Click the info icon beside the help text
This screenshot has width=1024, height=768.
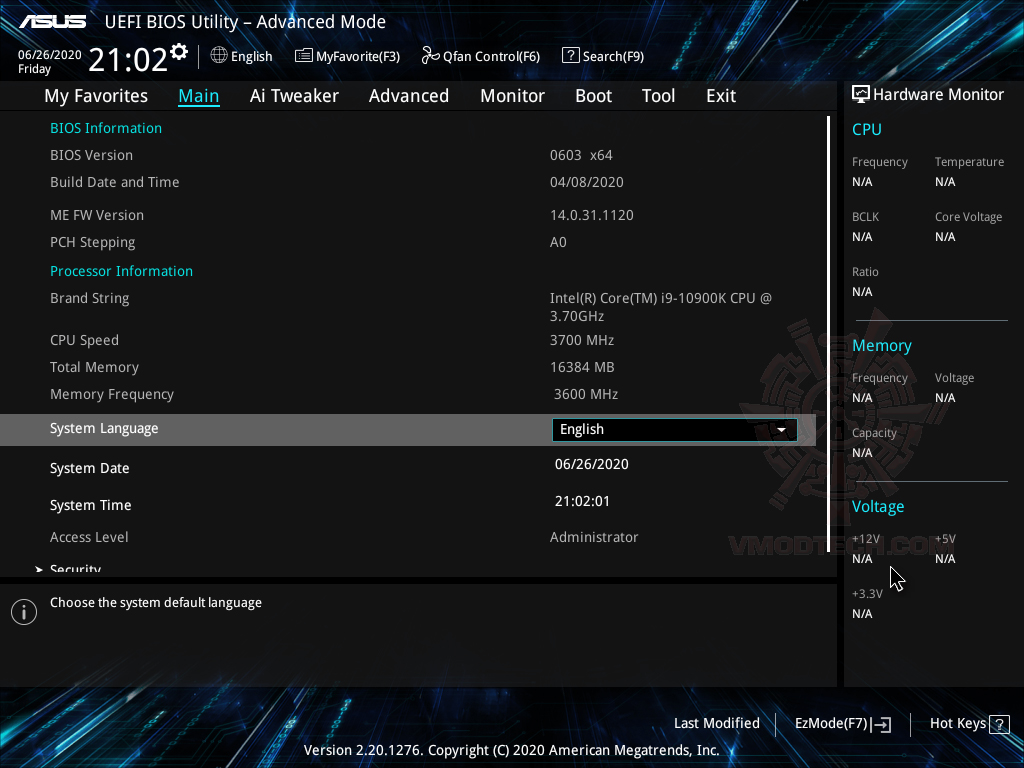[24, 612]
